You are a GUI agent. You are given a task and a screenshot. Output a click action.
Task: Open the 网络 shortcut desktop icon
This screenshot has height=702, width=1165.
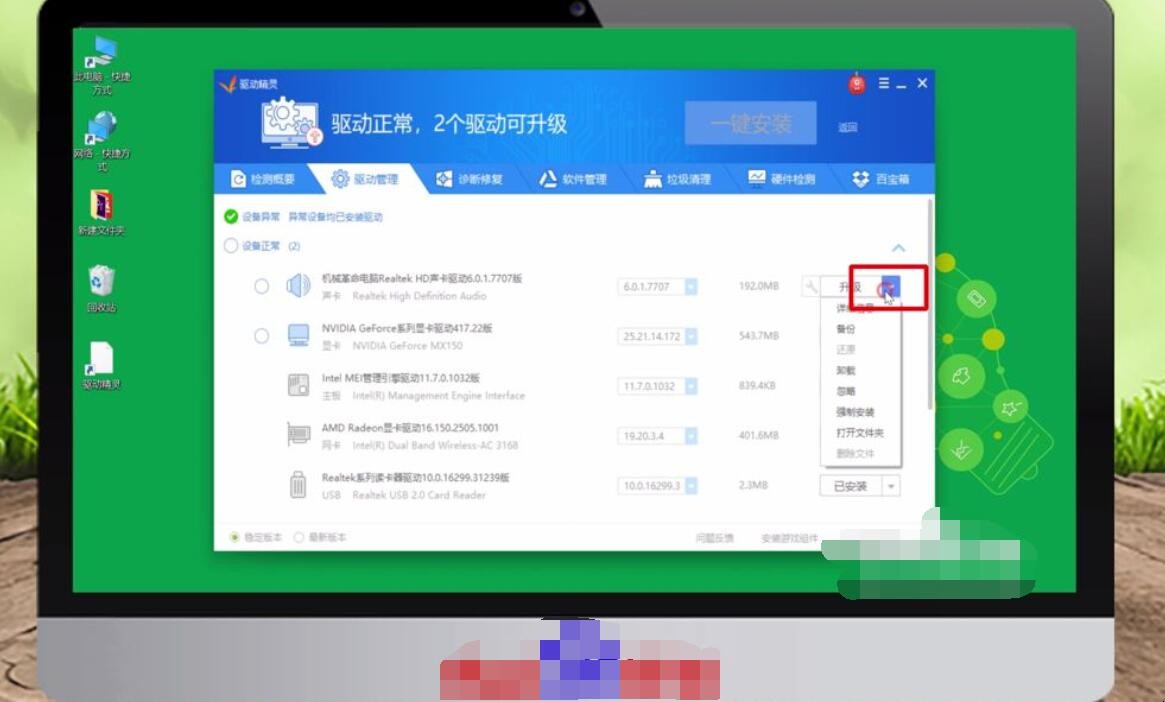(103, 141)
